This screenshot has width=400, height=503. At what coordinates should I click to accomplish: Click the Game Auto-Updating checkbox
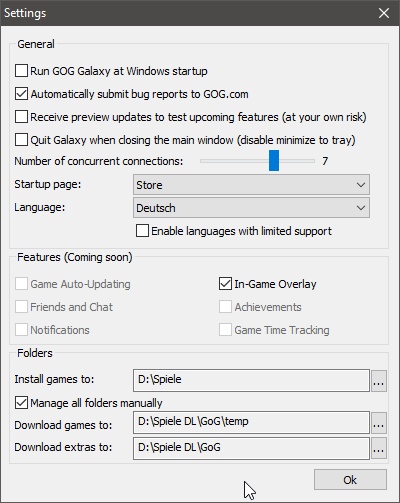[21, 284]
